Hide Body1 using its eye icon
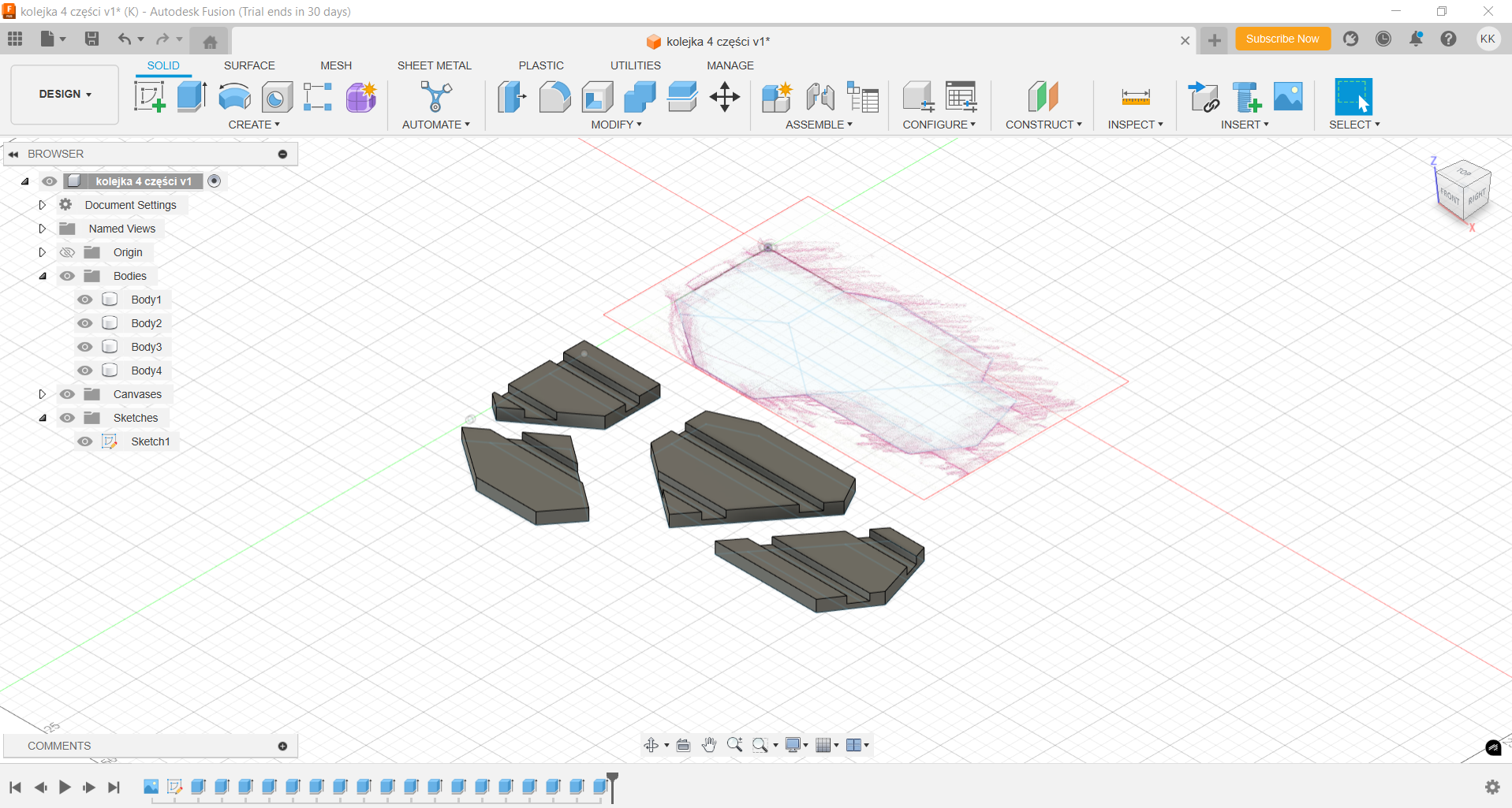Screen dimensions: 1512x808 tap(85, 300)
